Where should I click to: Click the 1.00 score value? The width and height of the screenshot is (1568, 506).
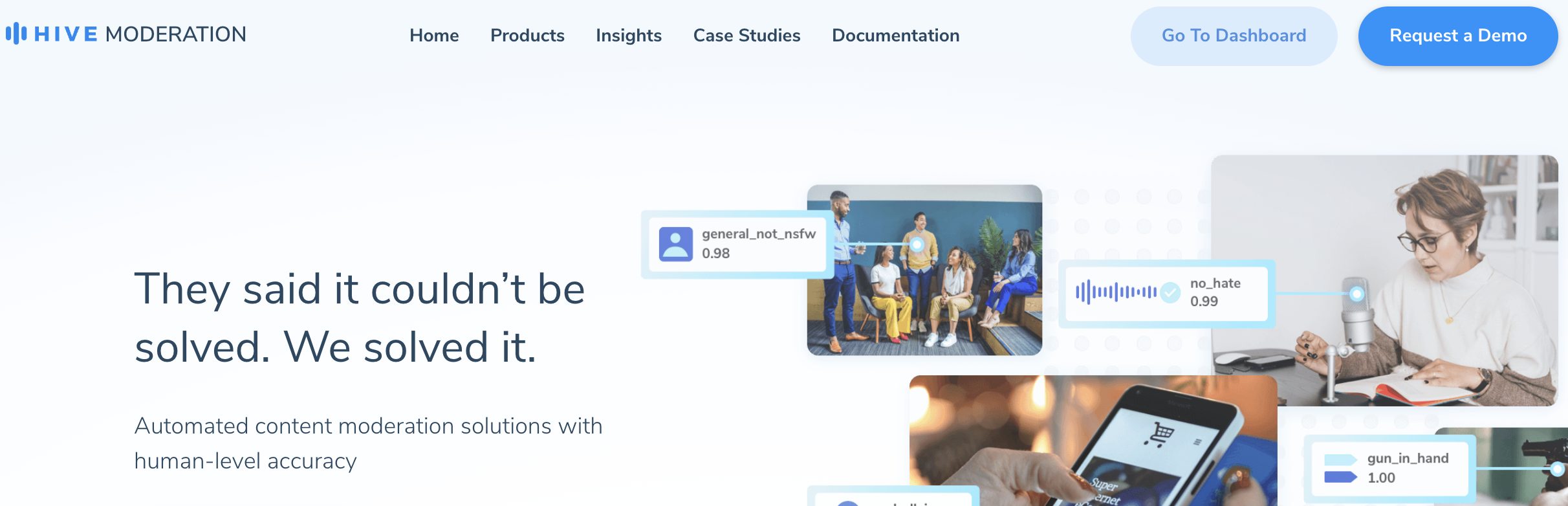pos(1381,478)
